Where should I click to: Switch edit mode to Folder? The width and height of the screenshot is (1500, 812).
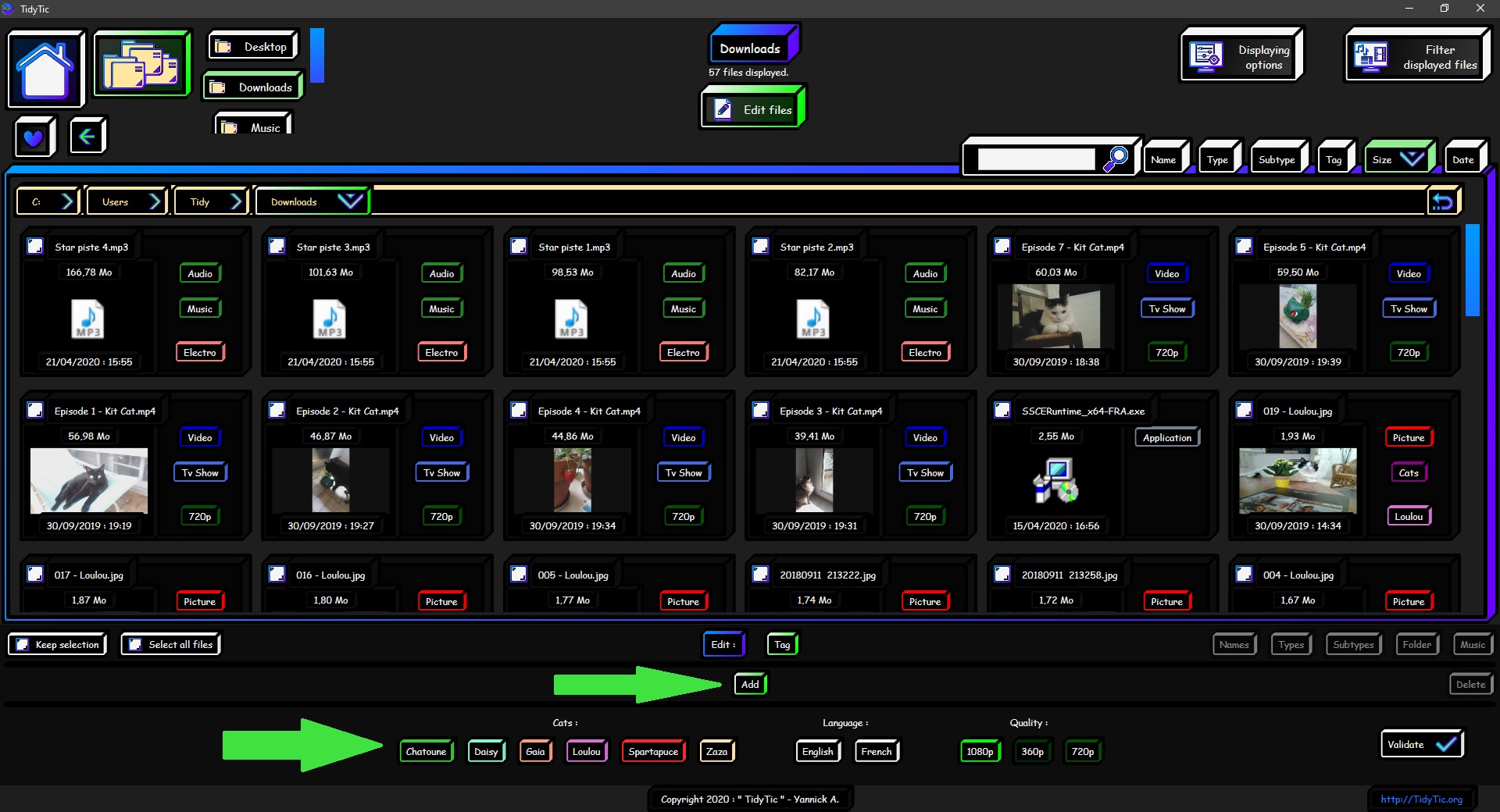point(1416,645)
